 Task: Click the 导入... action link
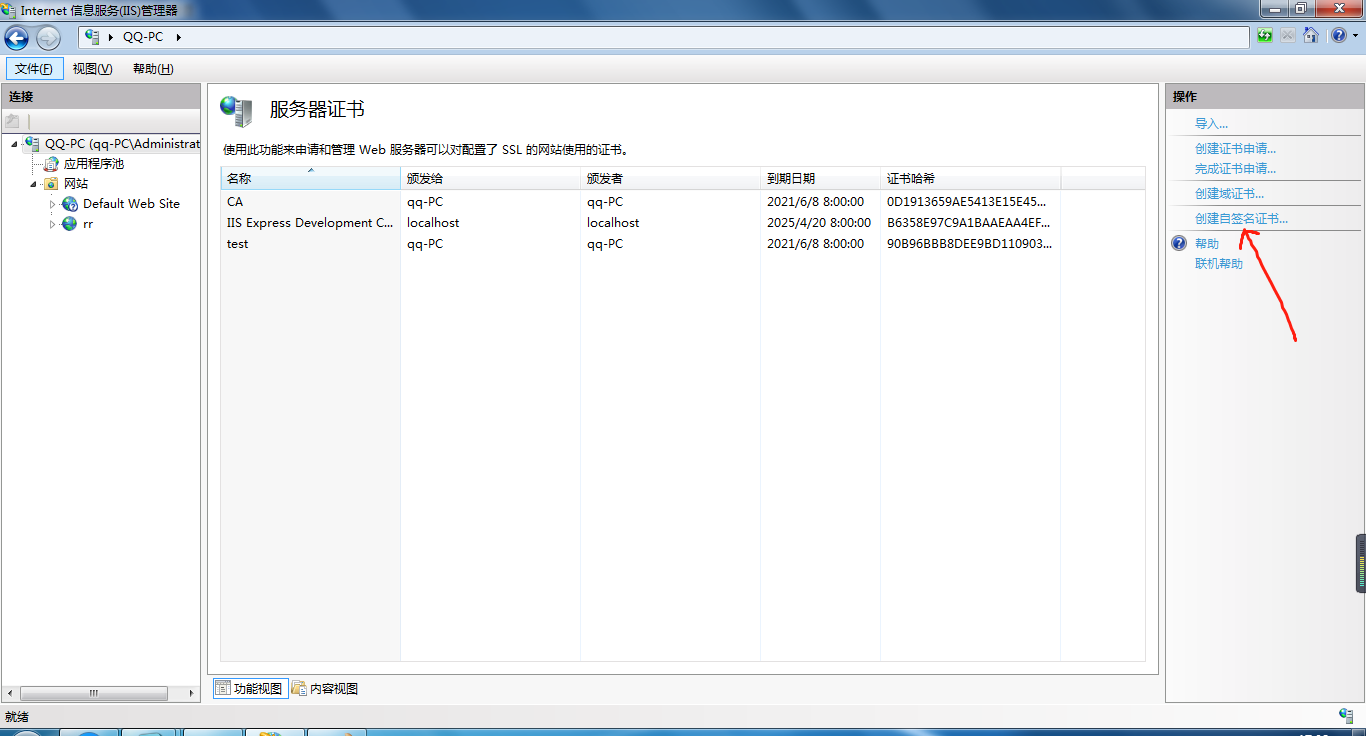pyautogui.click(x=1211, y=124)
